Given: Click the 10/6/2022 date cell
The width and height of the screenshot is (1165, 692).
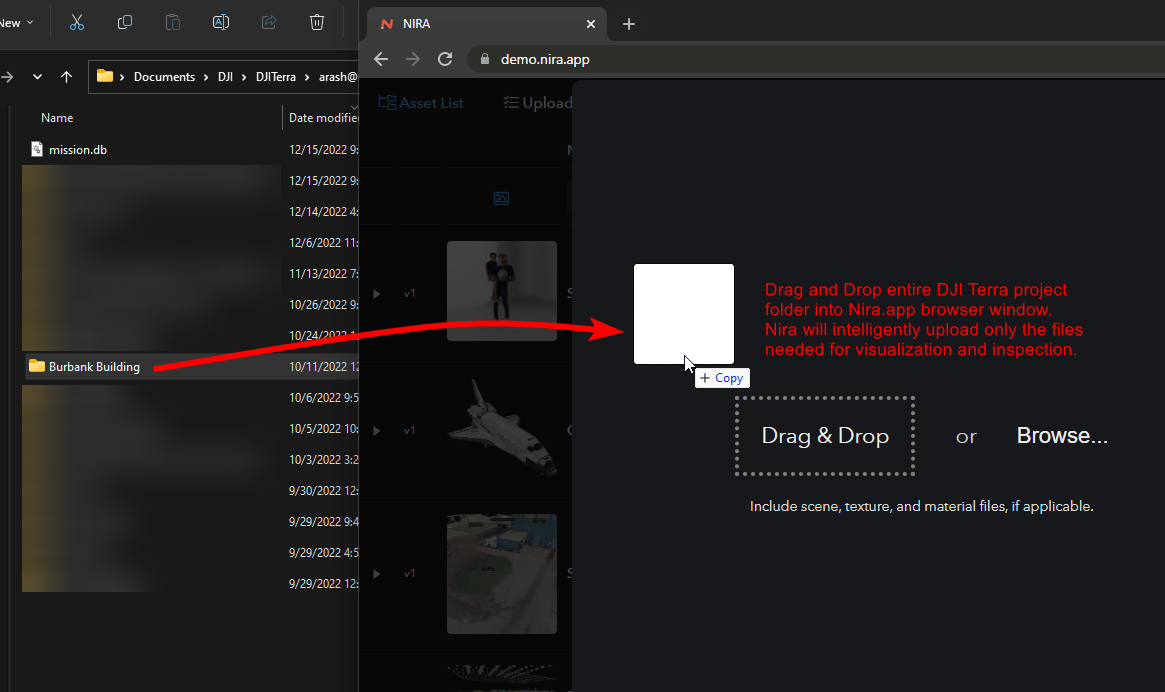Looking at the screenshot, I should coord(323,398).
